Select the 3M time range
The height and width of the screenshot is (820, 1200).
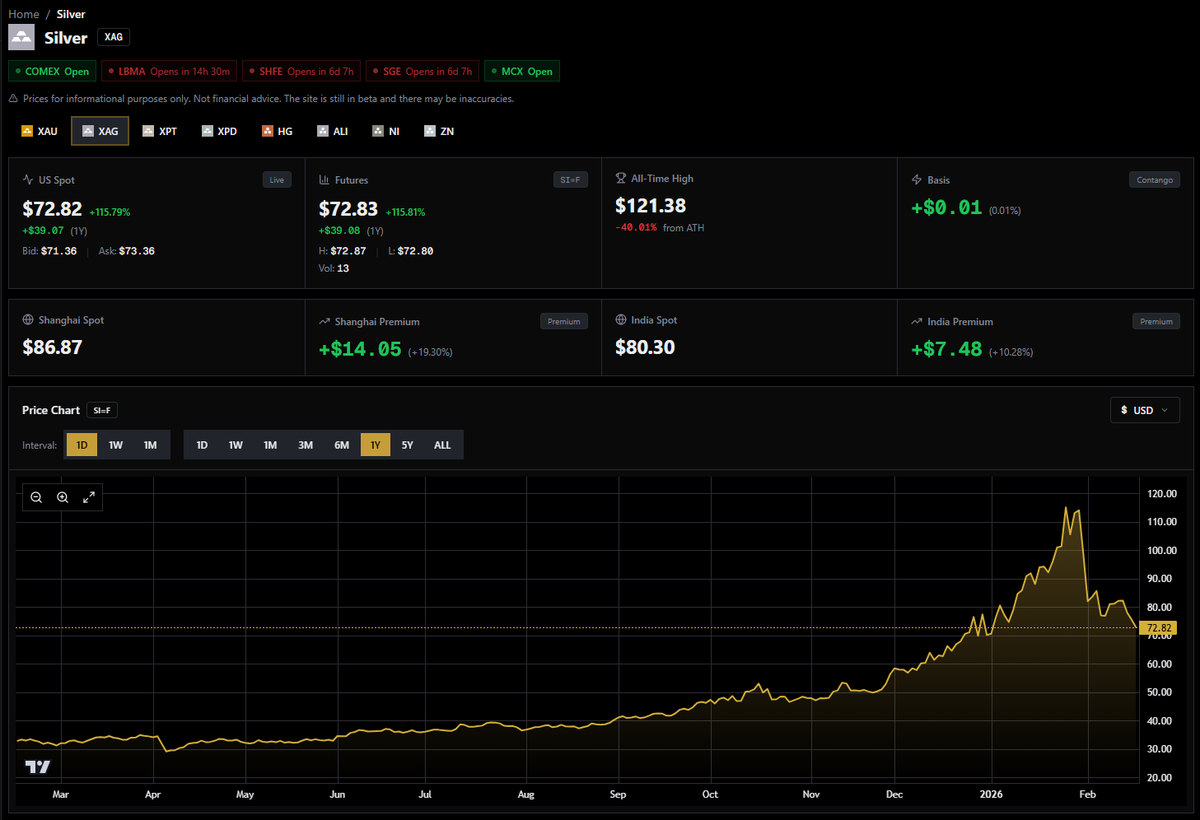tap(306, 445)
